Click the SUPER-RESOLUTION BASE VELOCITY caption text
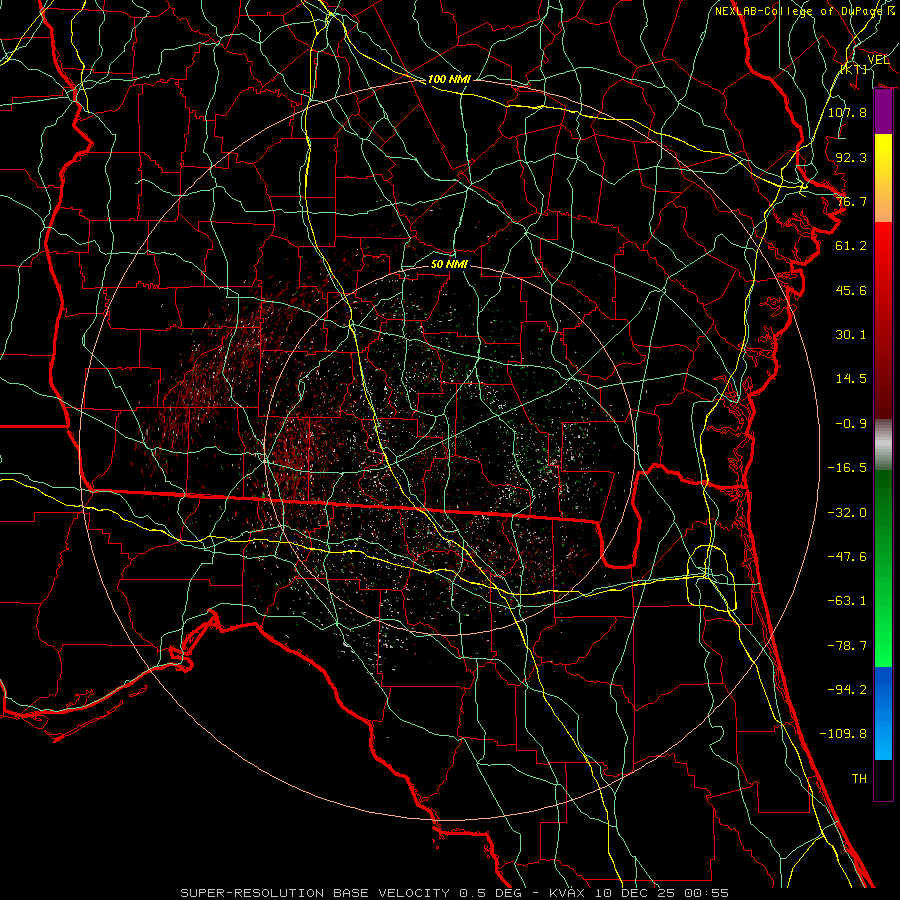Image resolution: width=900 pixels, height=900 pixels. tap(315, 893)
